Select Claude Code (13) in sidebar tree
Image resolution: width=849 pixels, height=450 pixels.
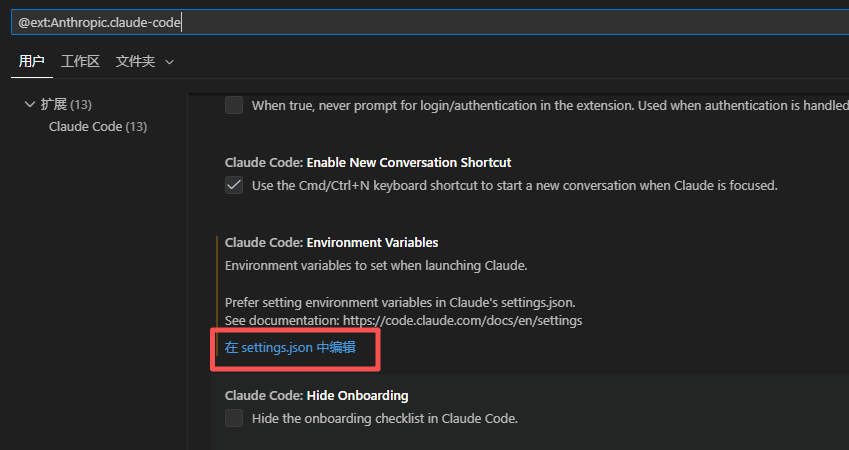click(x=98, y=126)
